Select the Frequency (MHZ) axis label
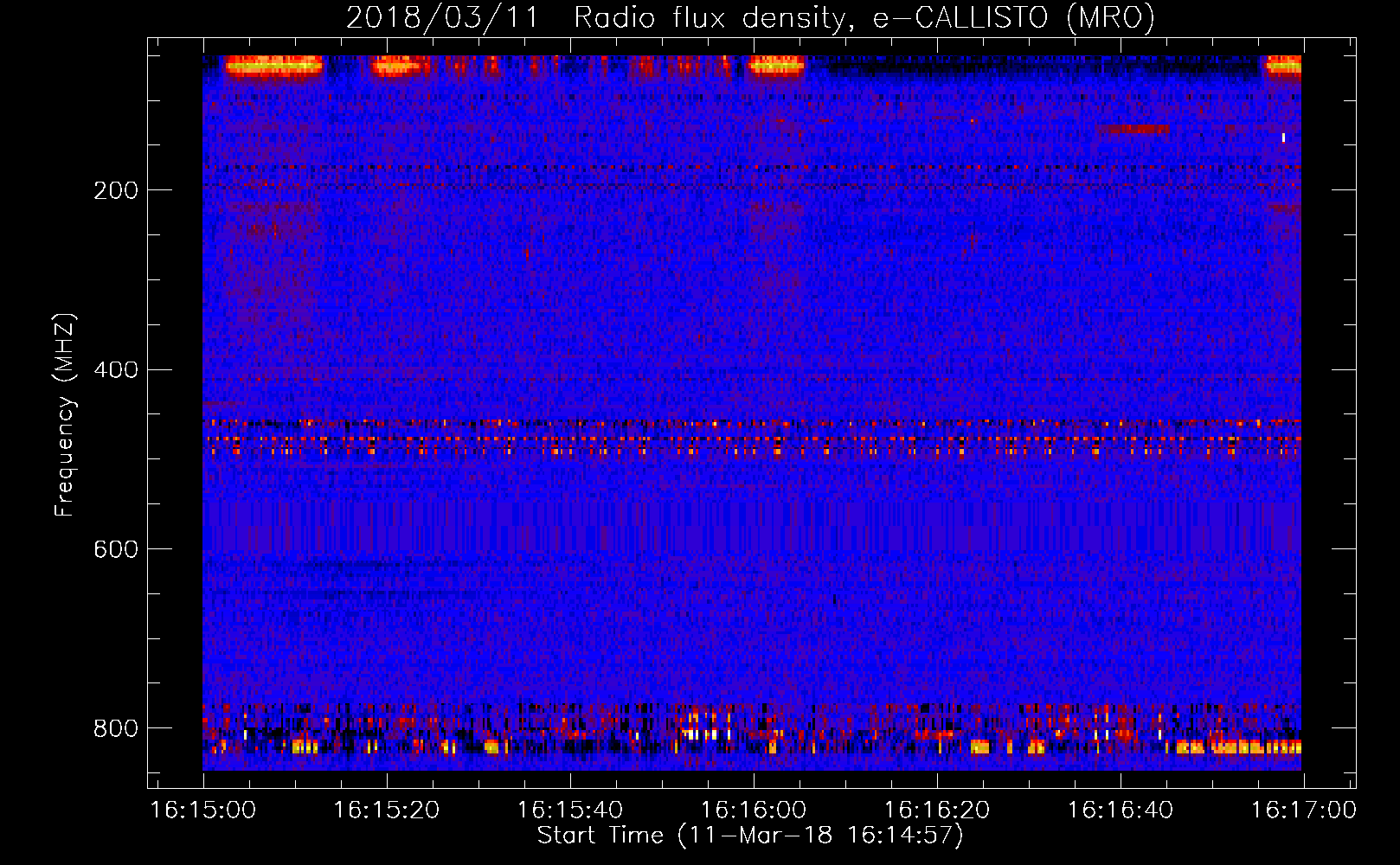This screenshot has width=1400, height=865. click(x=64, y=415)
